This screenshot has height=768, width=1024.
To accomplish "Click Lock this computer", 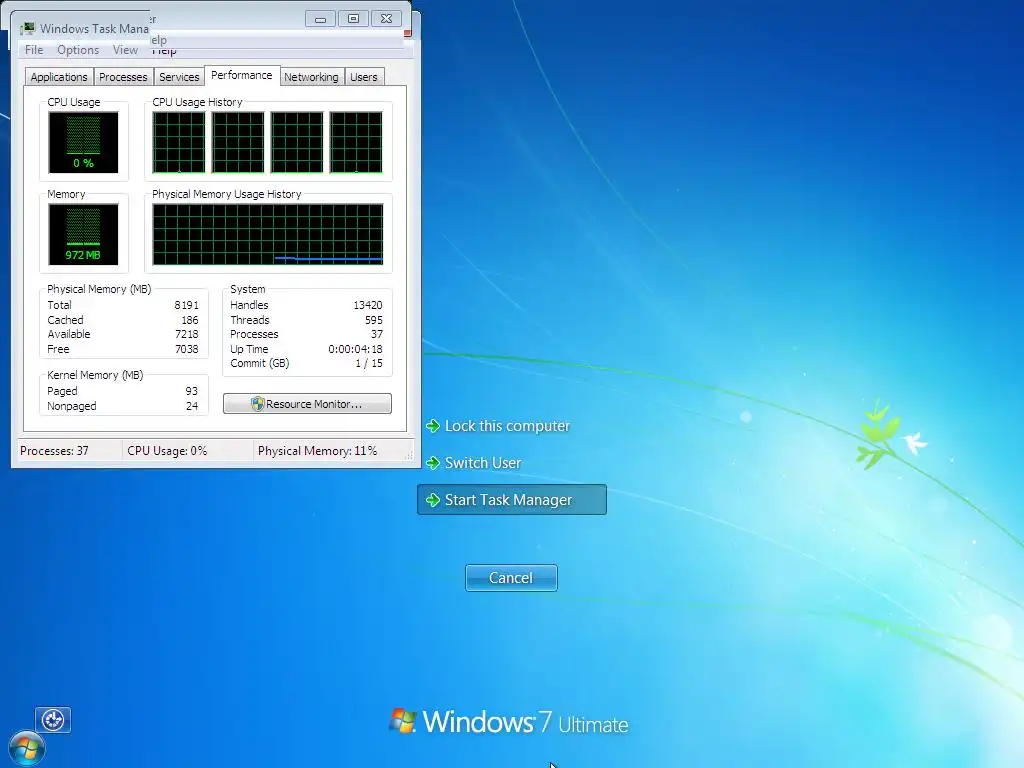I will coord(507,426).
